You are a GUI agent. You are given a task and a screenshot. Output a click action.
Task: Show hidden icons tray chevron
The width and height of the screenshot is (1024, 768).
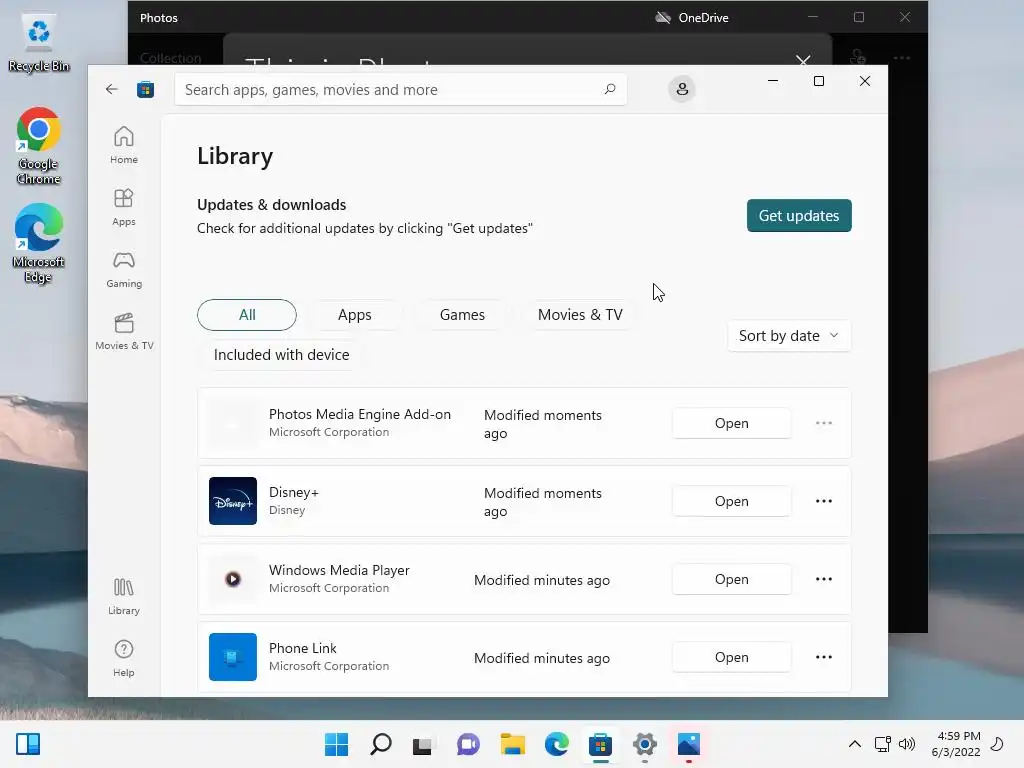point(854,744)
